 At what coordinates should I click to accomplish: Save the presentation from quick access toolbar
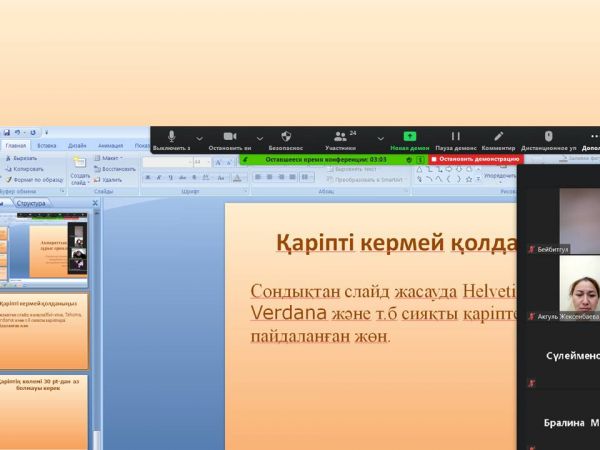(x=7, y=132)
